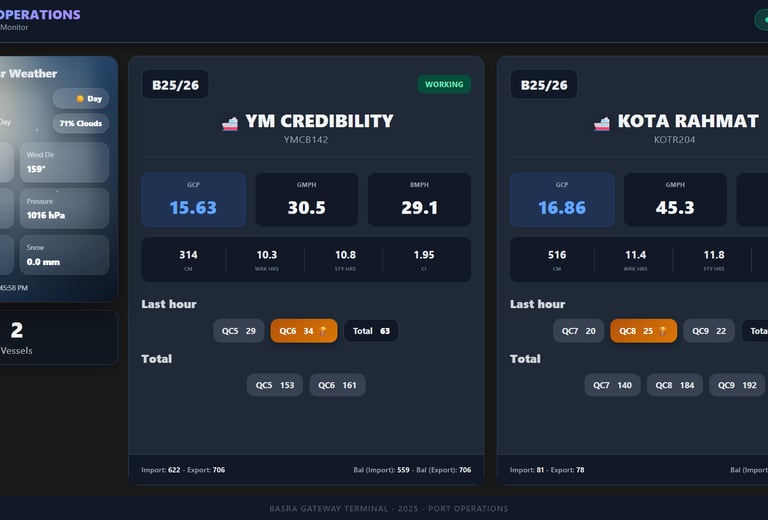Click the KOTA RAHMAT vessel name
The image size is (768, 520).
pos(688,121)
